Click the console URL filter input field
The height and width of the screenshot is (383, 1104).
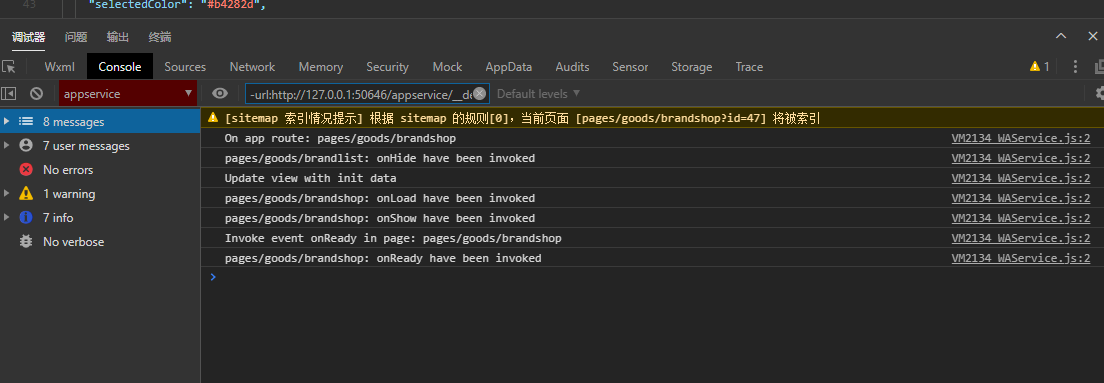tap(359, 94)
